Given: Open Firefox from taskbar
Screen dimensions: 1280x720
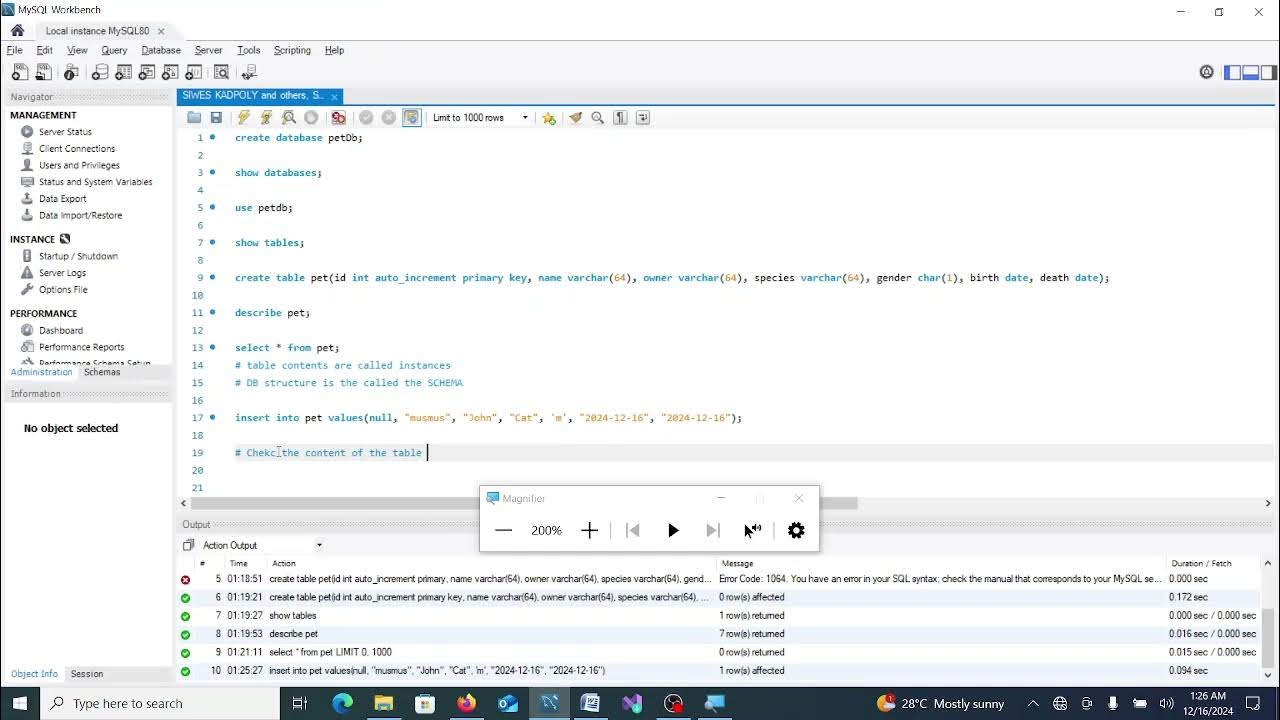Looking at the screenshot, I should click(466, 703).
